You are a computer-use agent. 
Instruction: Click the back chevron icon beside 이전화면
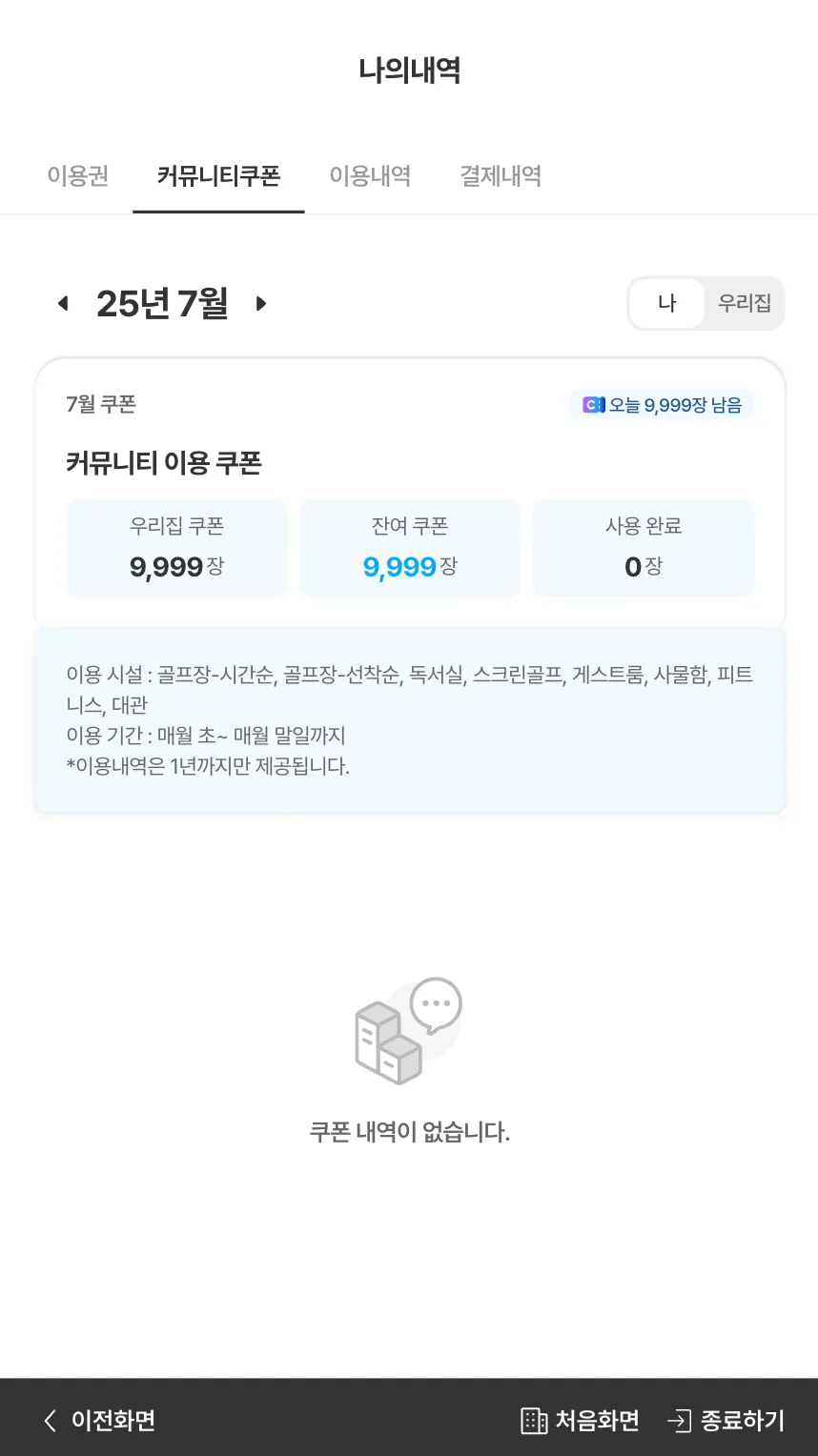click(51, 1421)
